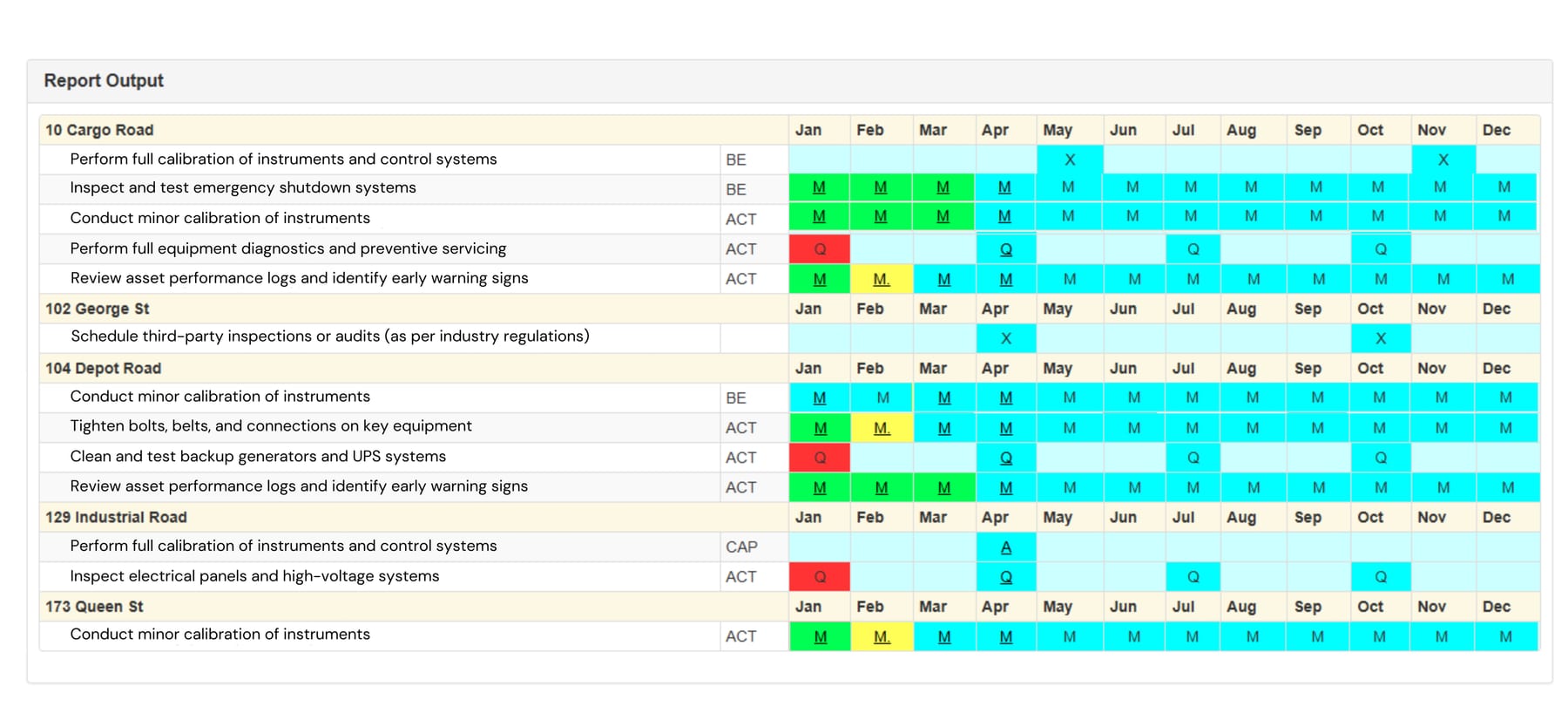The width and height of the screenshot is (1568, 727).
Task: Click red January Q for Inspect electrical panels
Action: pyautogui.click(x=820, y=577)
